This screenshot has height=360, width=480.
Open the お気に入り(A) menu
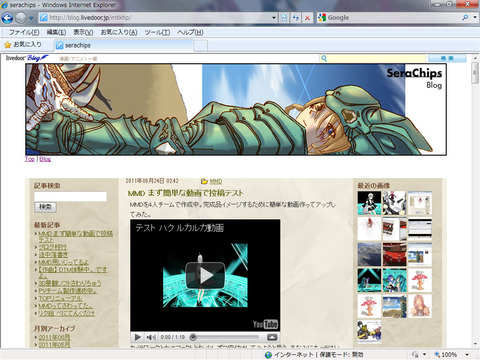click(119, 32)
